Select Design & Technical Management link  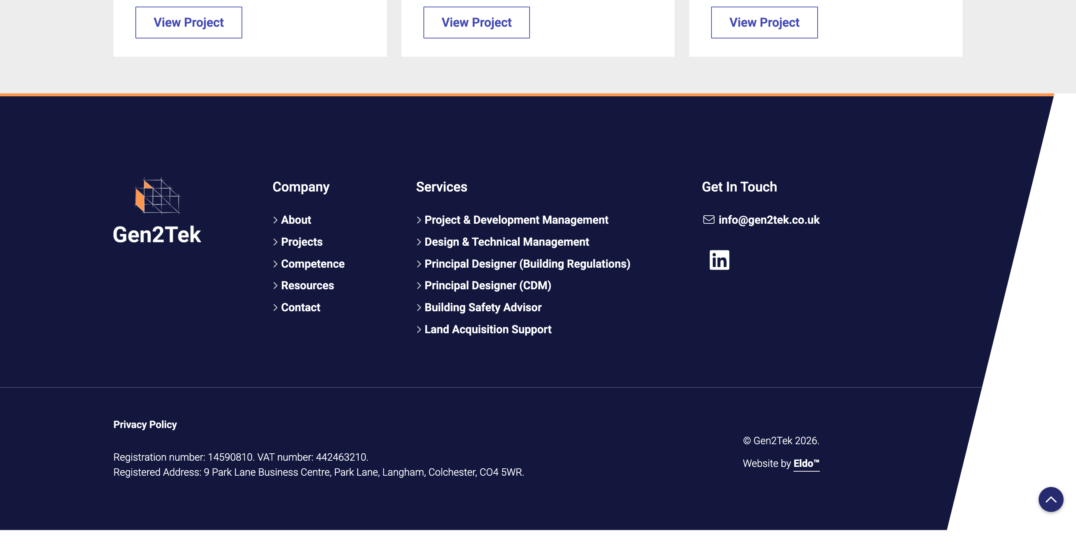pyautogui.click(x=506, y=242)
